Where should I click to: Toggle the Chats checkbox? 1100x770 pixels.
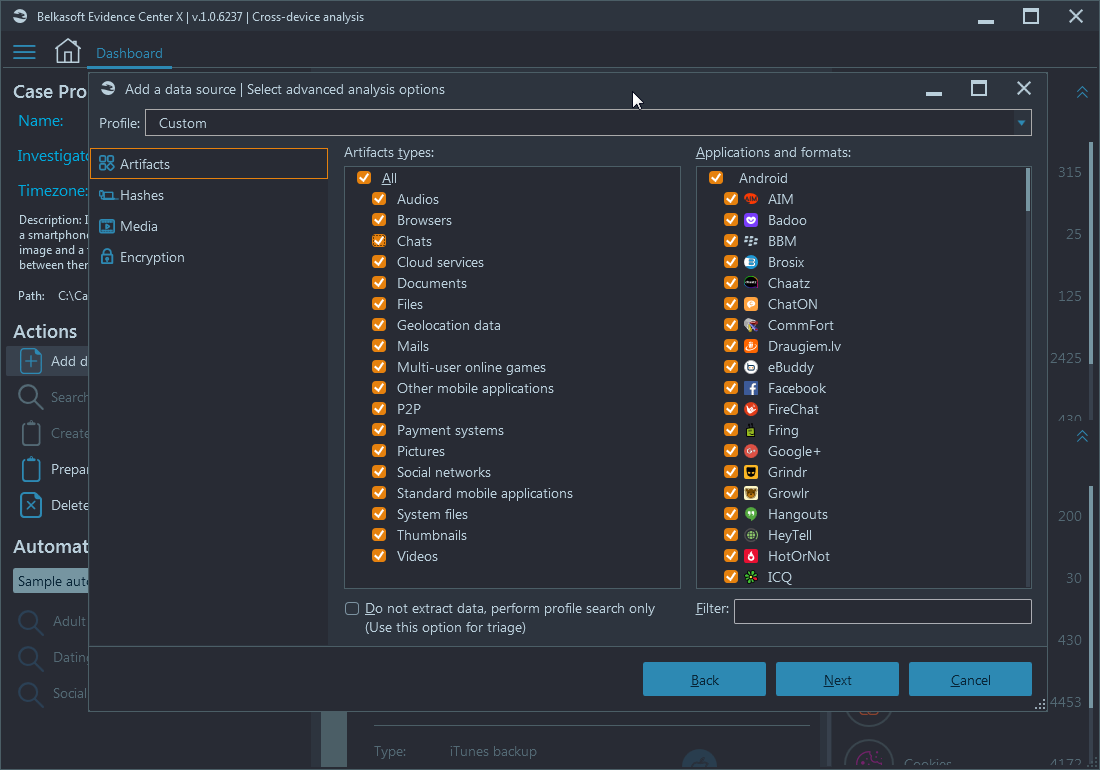pyautogui.click(x=380, y=241)
